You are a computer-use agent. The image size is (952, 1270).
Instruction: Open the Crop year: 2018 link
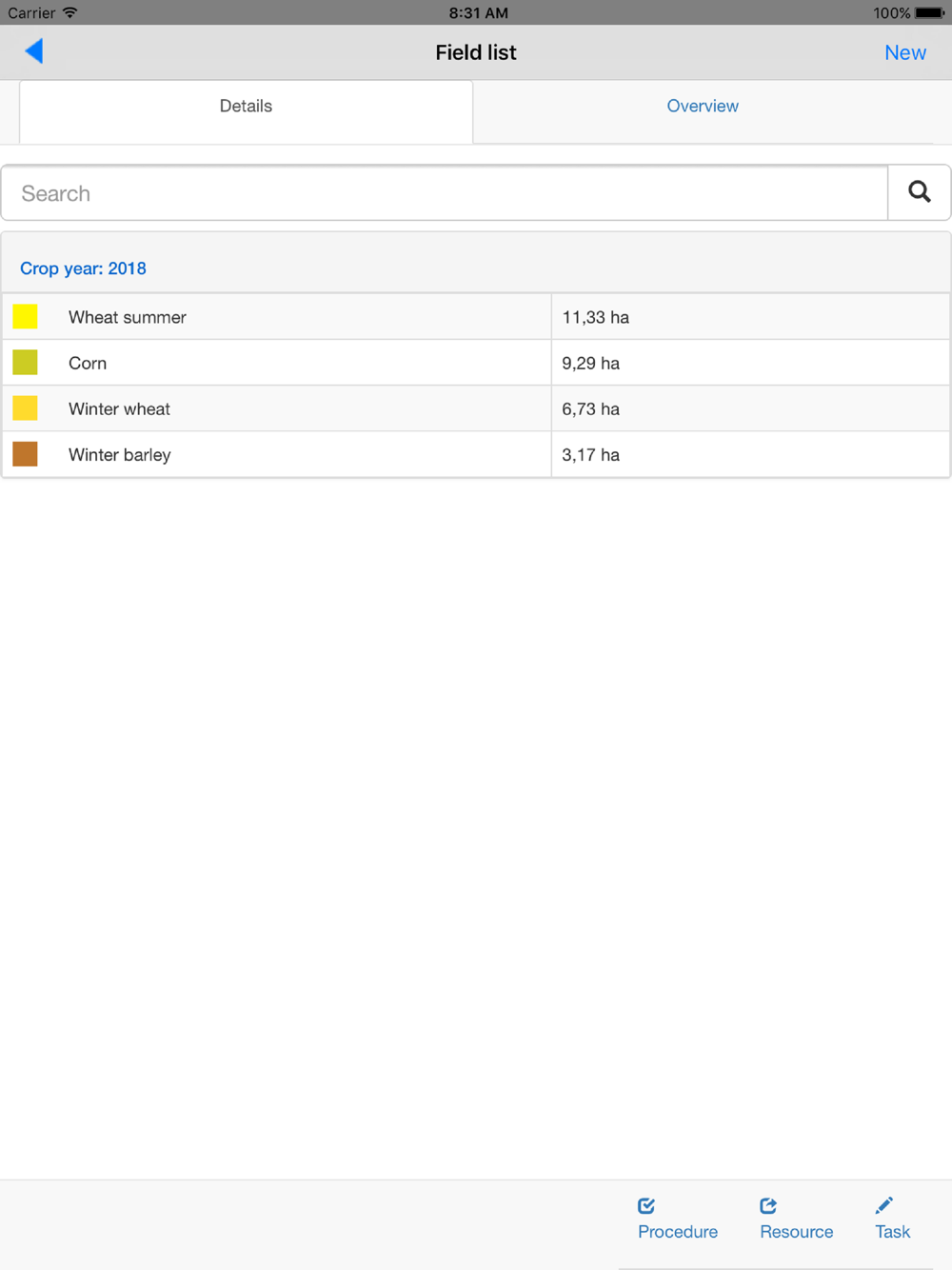point(83,268)
